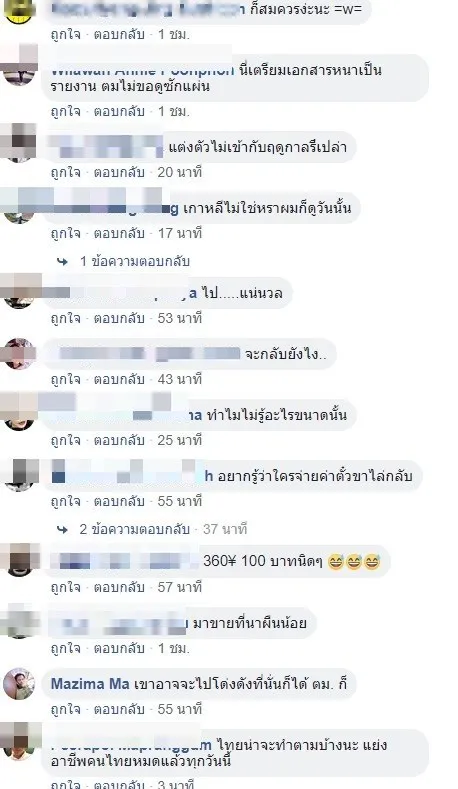This screenshot has height=789, width=458.
Task: Click the reply arrow icon beside 2 ข้อความตอบกลับ
Action: [x=62, y=529]
